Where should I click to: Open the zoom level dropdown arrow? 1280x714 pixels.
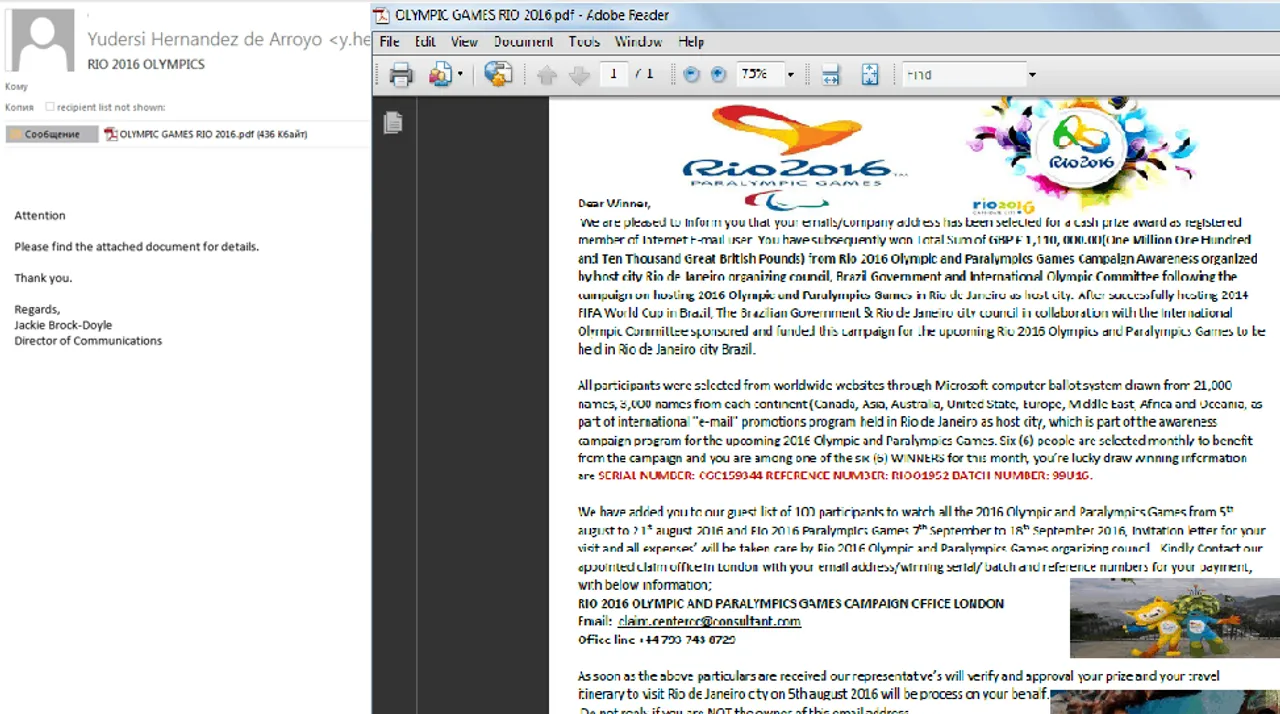[790, 75]
